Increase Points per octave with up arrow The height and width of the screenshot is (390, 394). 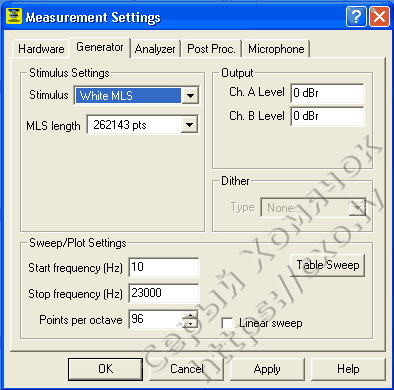[x=190, y=315]
